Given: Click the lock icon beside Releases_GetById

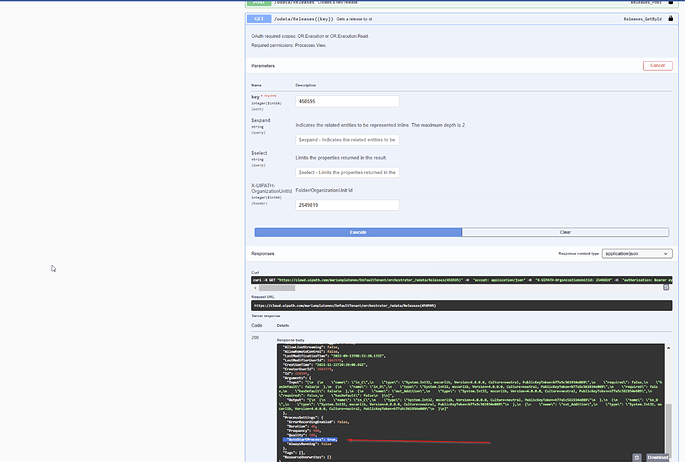Looking at the screenshot, I should click(670, 18).
